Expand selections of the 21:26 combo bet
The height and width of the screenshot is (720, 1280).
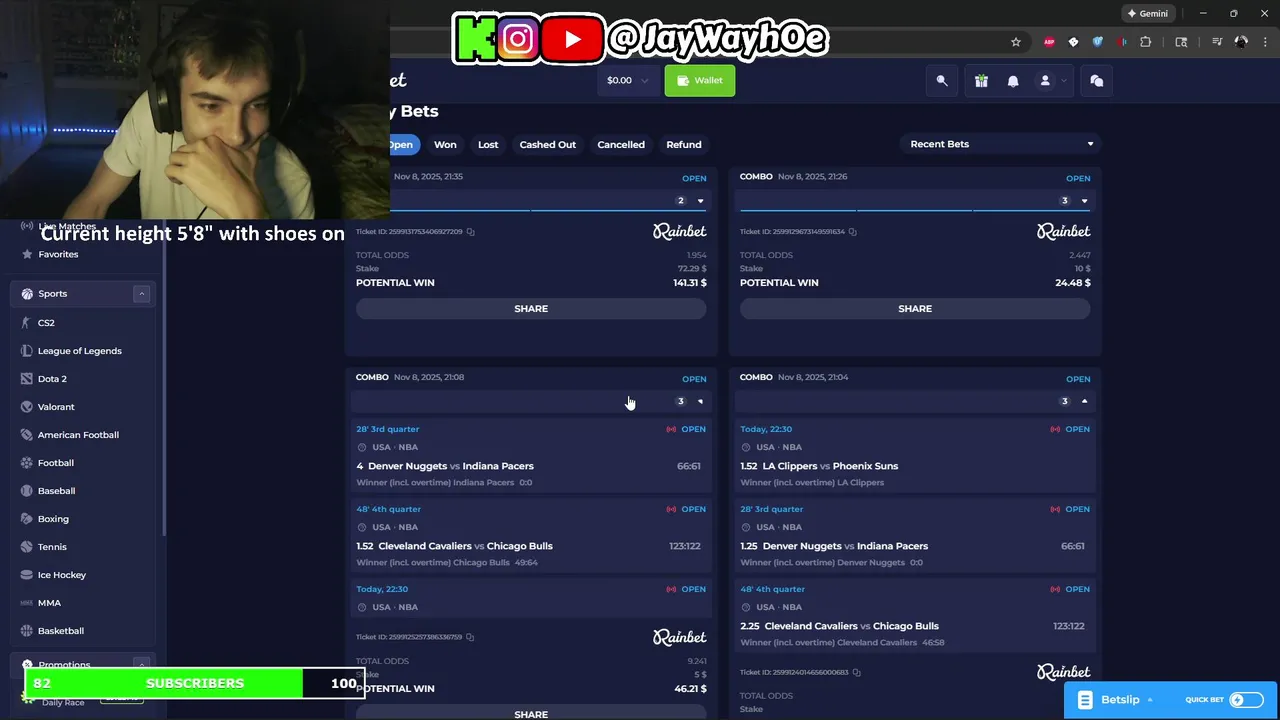coord(1084,201)
